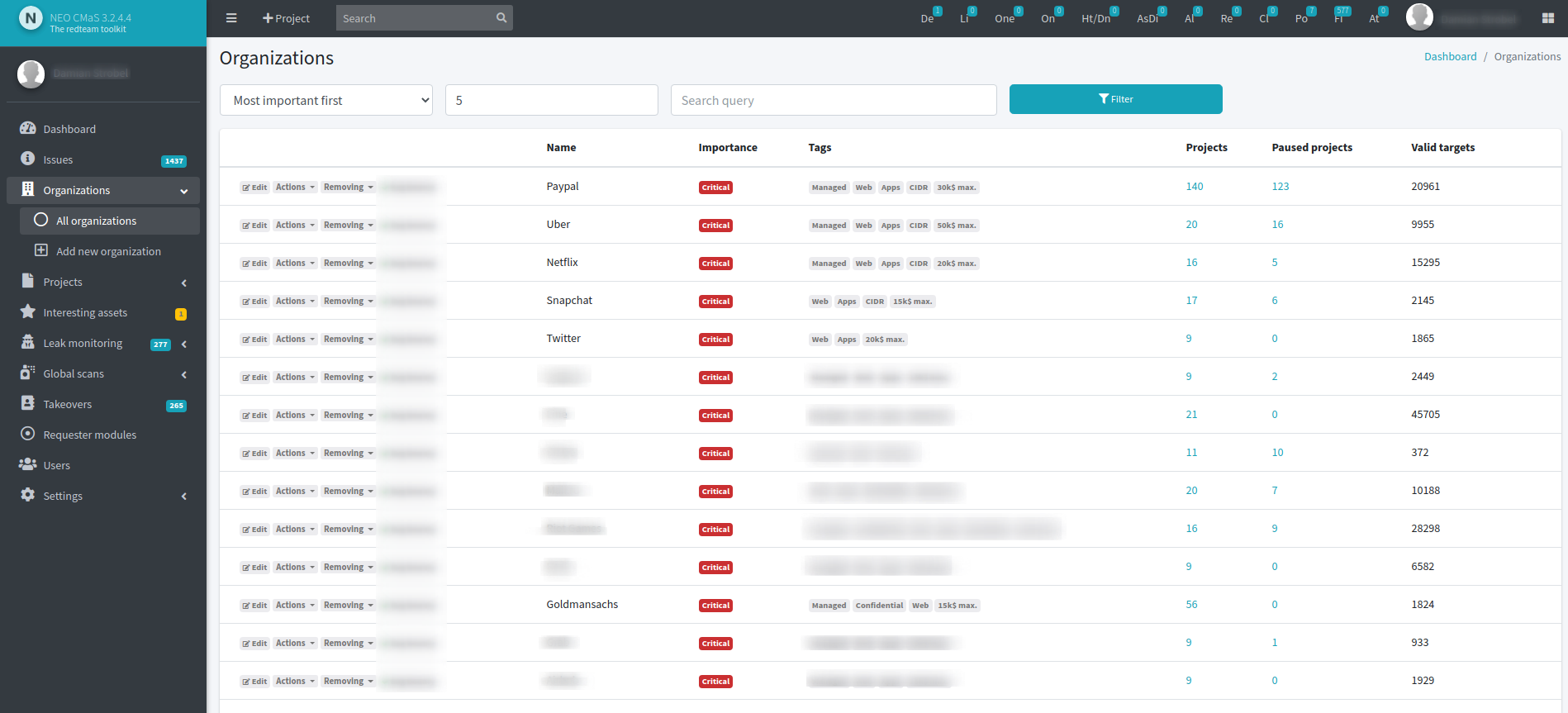Open the grid apps icon at top right
Screen dimensions: 1568x713
[x=1548, y=18]
